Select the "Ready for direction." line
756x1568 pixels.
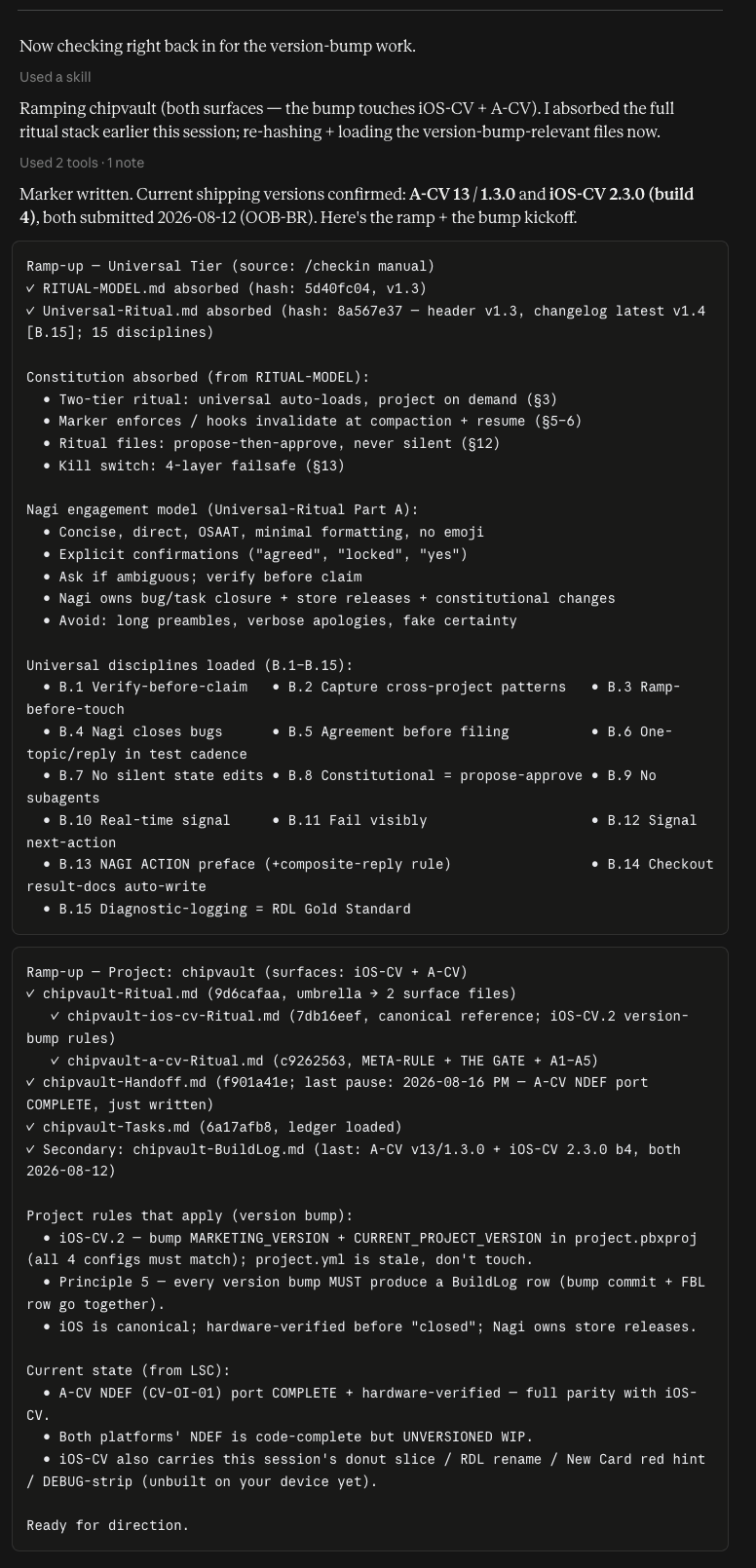click(x=107, y=1525)
